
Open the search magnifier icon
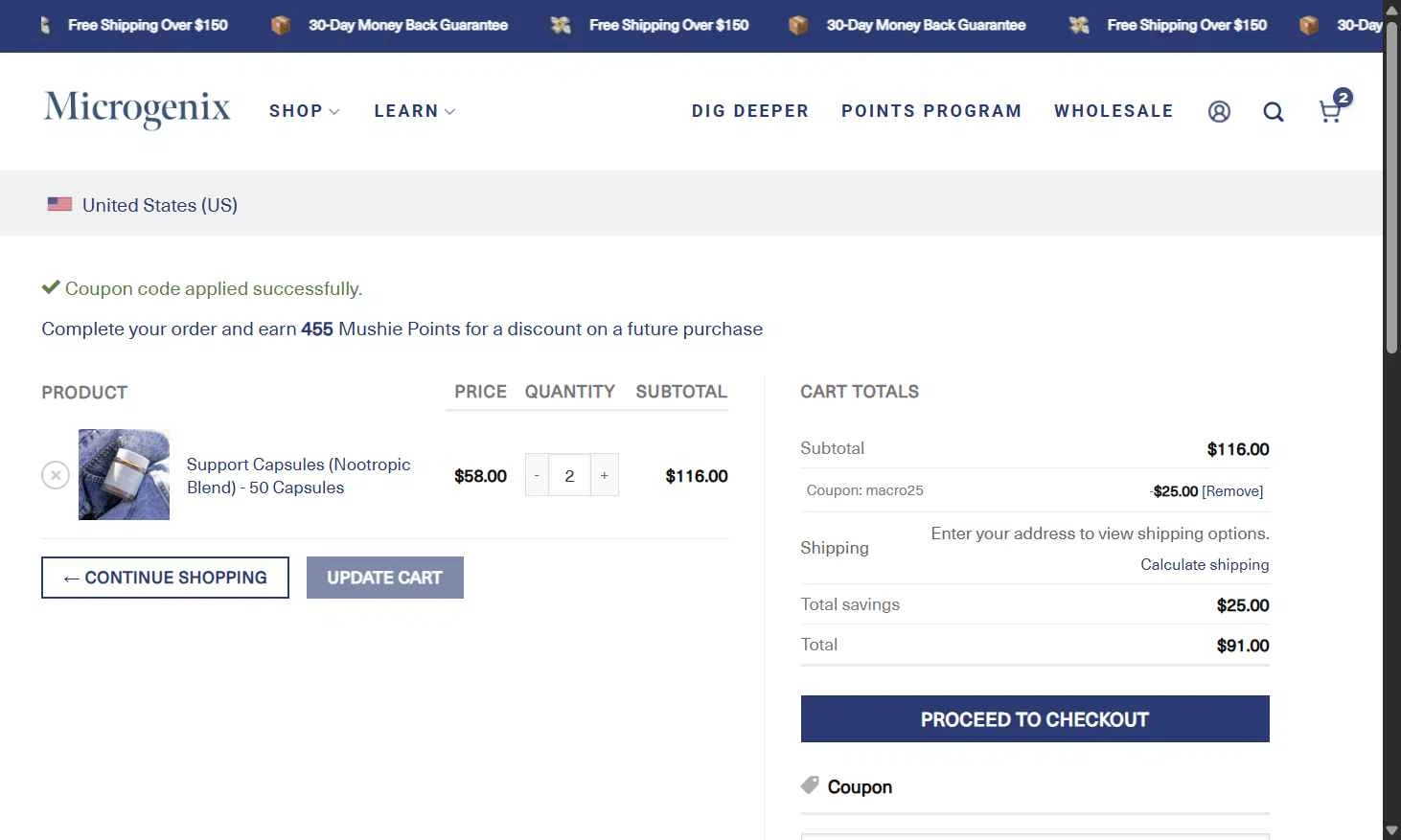coord(1274,112)
